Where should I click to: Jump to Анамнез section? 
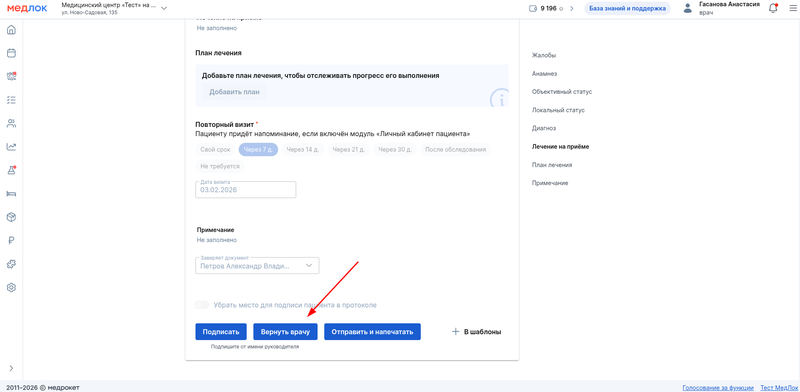pos(545,74)
